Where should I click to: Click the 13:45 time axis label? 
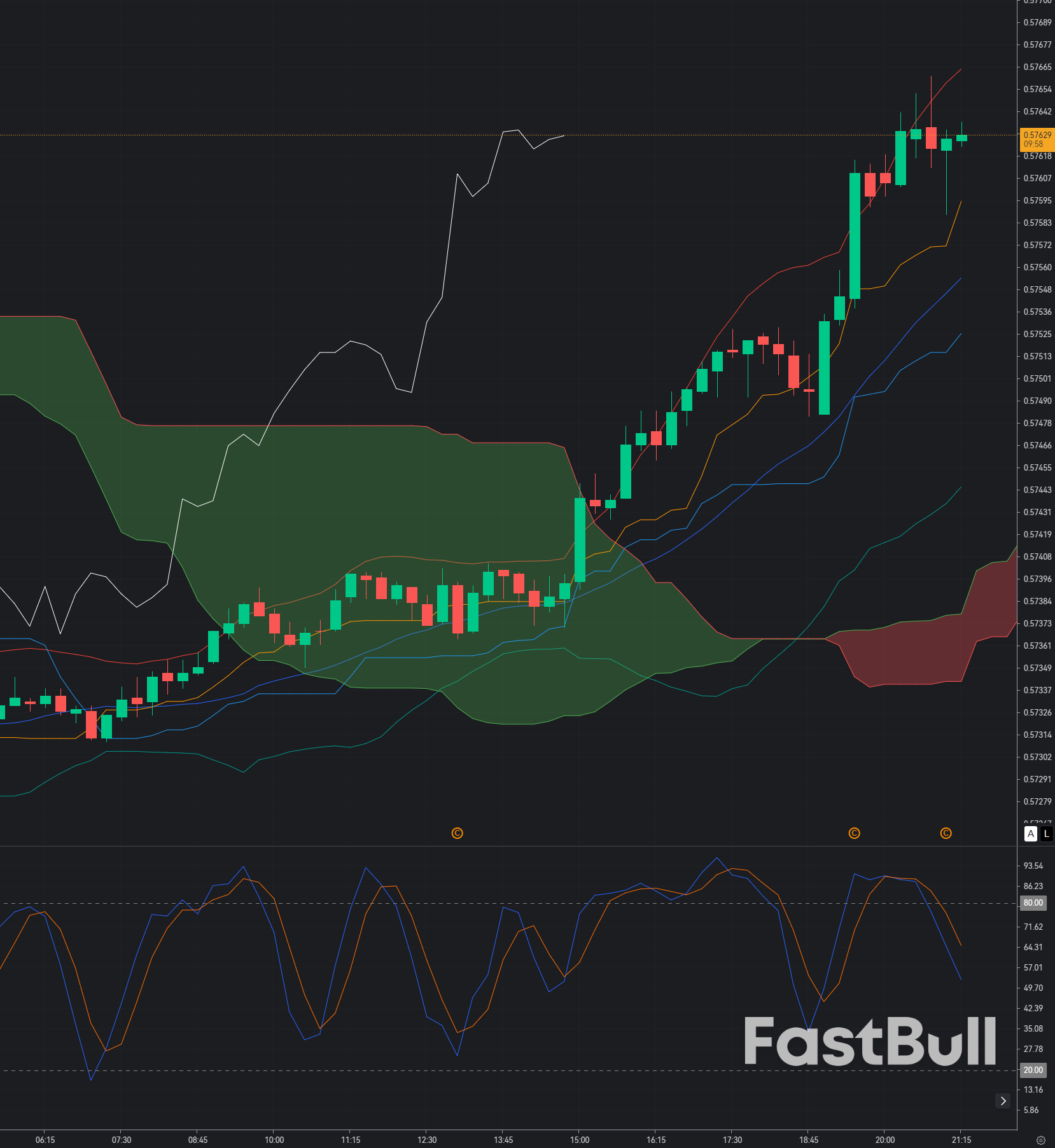click(x=503, y=1140)
